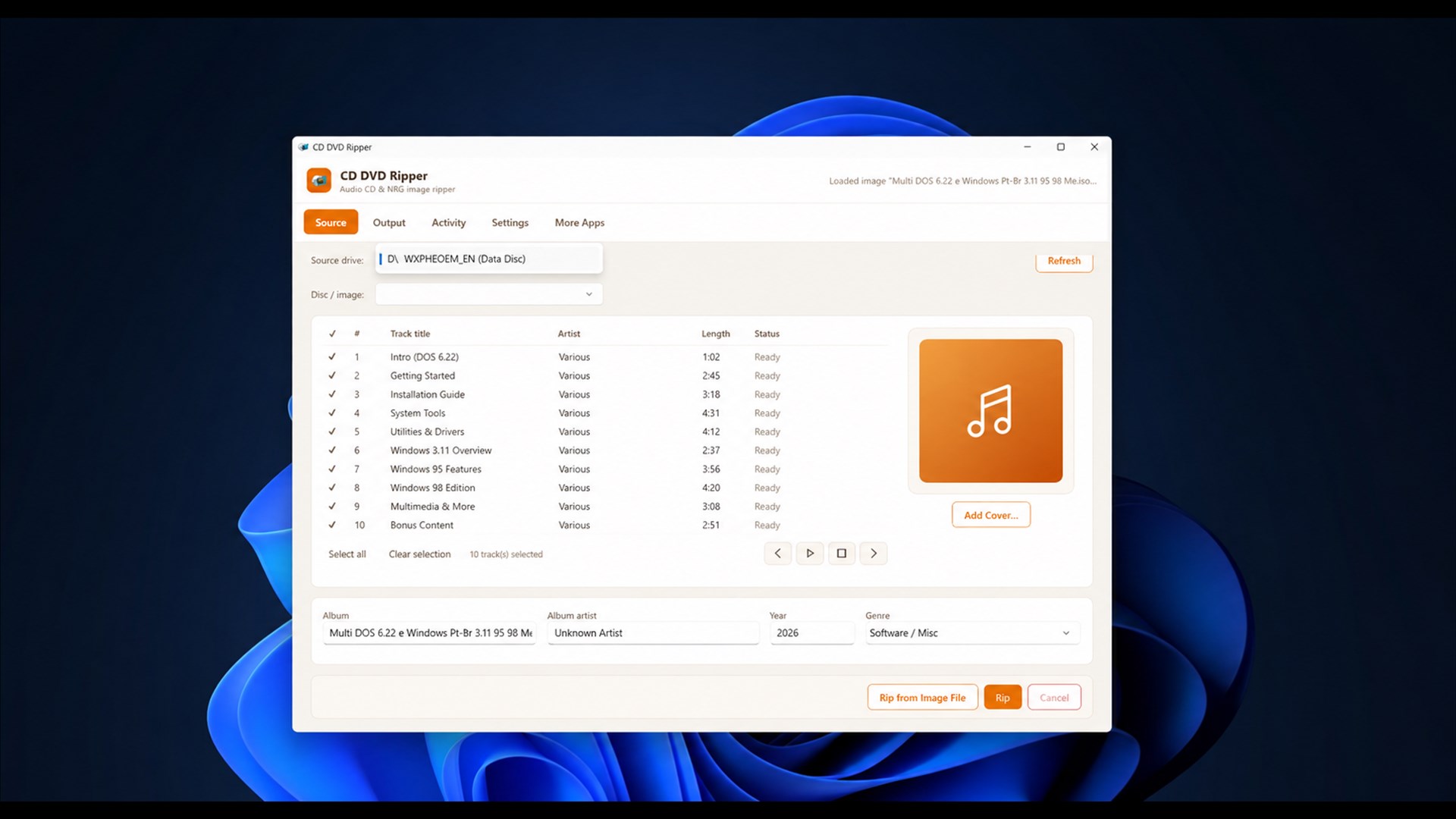Uncheck track 5 Utilities & Drivers
The width and height of the screenshot is (1456, 819).
tap(332, 431)
